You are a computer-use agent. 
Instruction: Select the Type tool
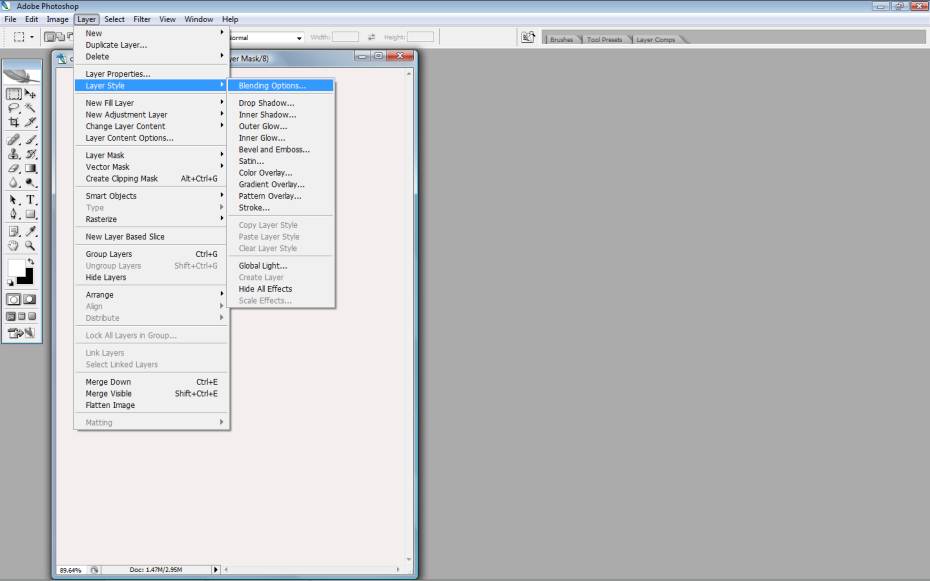coord(30,200)
